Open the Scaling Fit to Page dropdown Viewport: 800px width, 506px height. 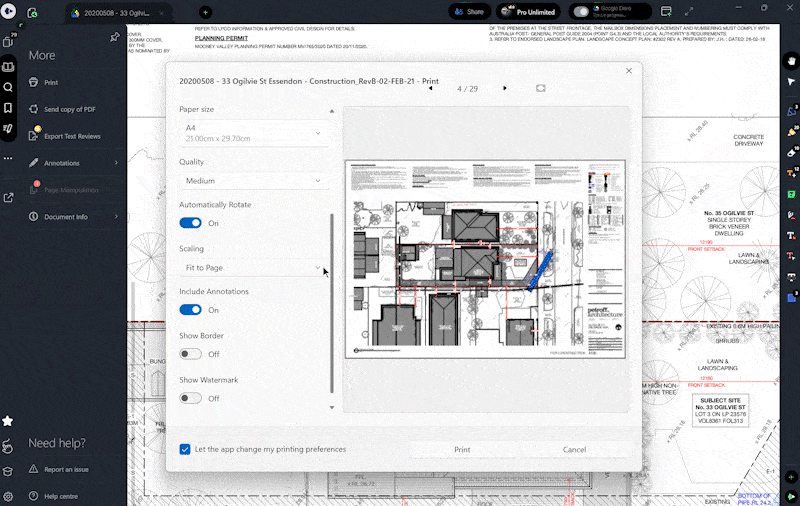click(x=254, y=268)
